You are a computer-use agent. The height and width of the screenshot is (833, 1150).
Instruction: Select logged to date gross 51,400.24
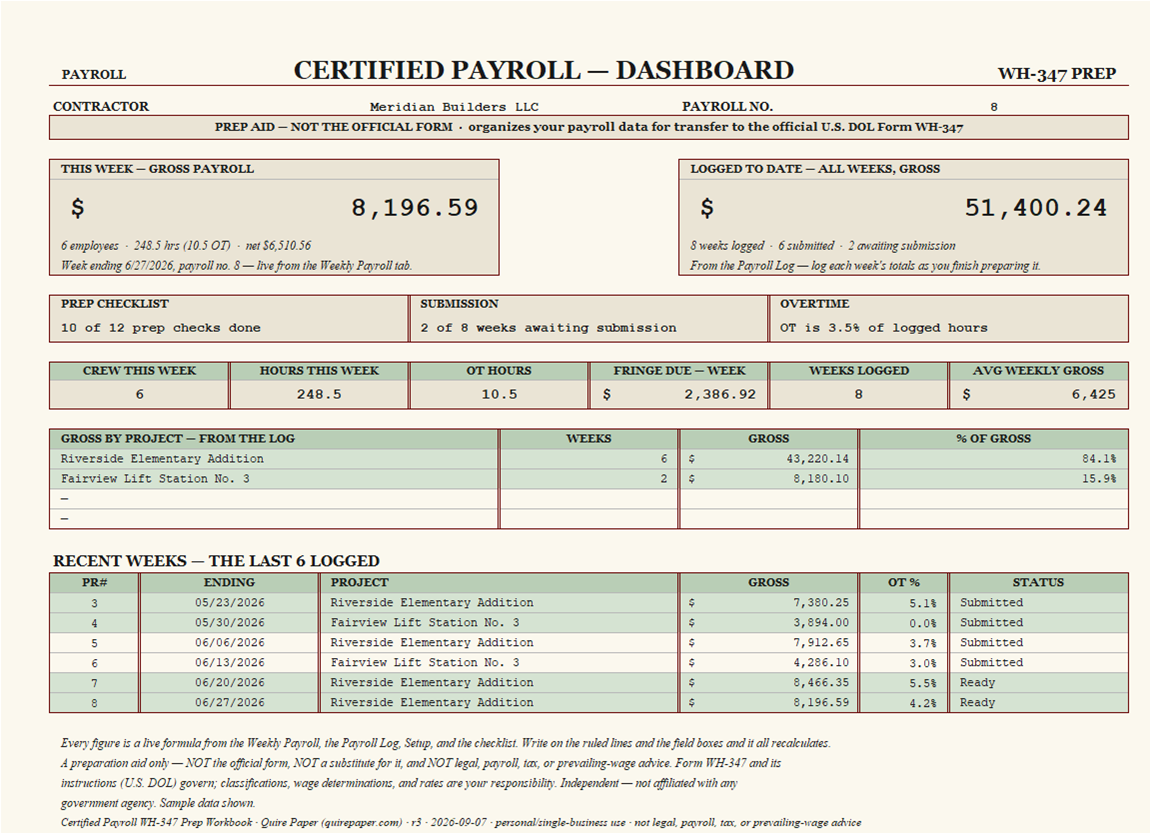pos(1035,208)
